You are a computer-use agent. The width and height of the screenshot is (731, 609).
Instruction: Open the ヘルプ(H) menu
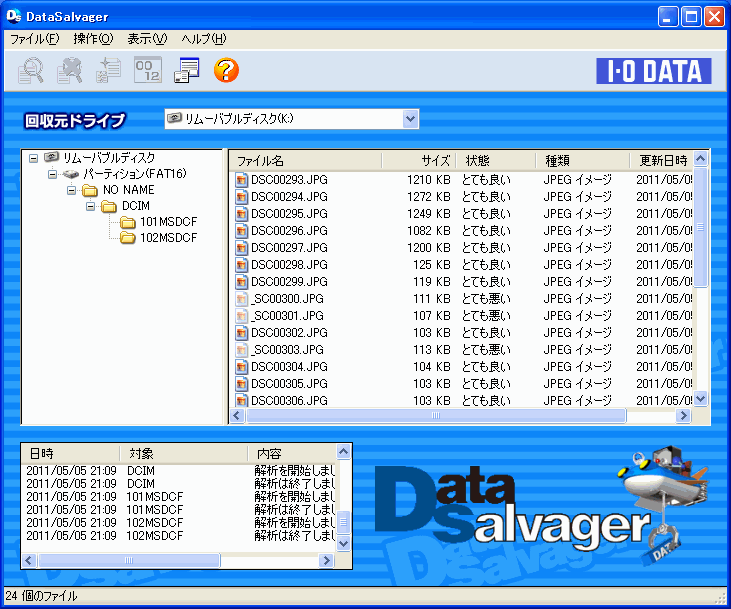[x=204, y=39]
